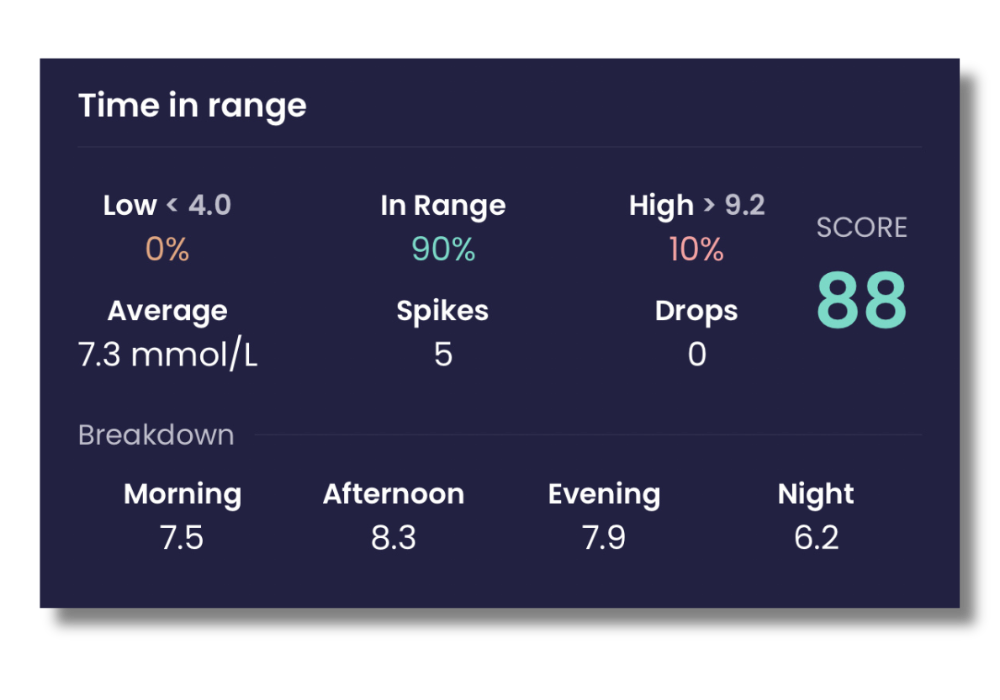Click the 0% low percentage value
Viewport: 1000px width, 700px height.
coord(166,249)
